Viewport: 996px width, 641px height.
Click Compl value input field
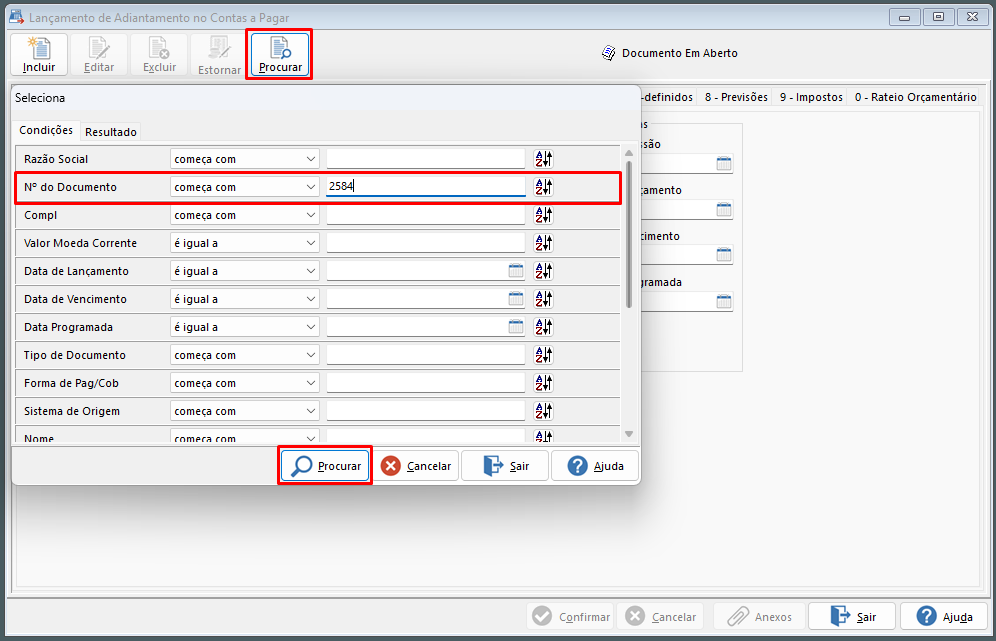tap(426, 215)
